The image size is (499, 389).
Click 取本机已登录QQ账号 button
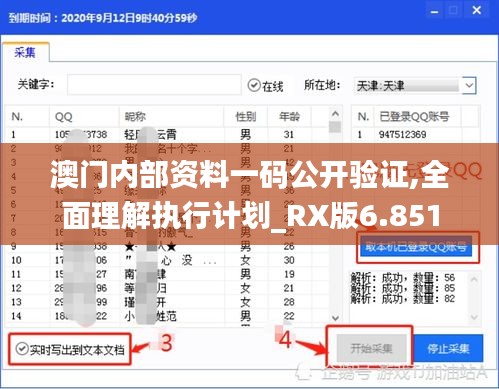tap(416, 247)
